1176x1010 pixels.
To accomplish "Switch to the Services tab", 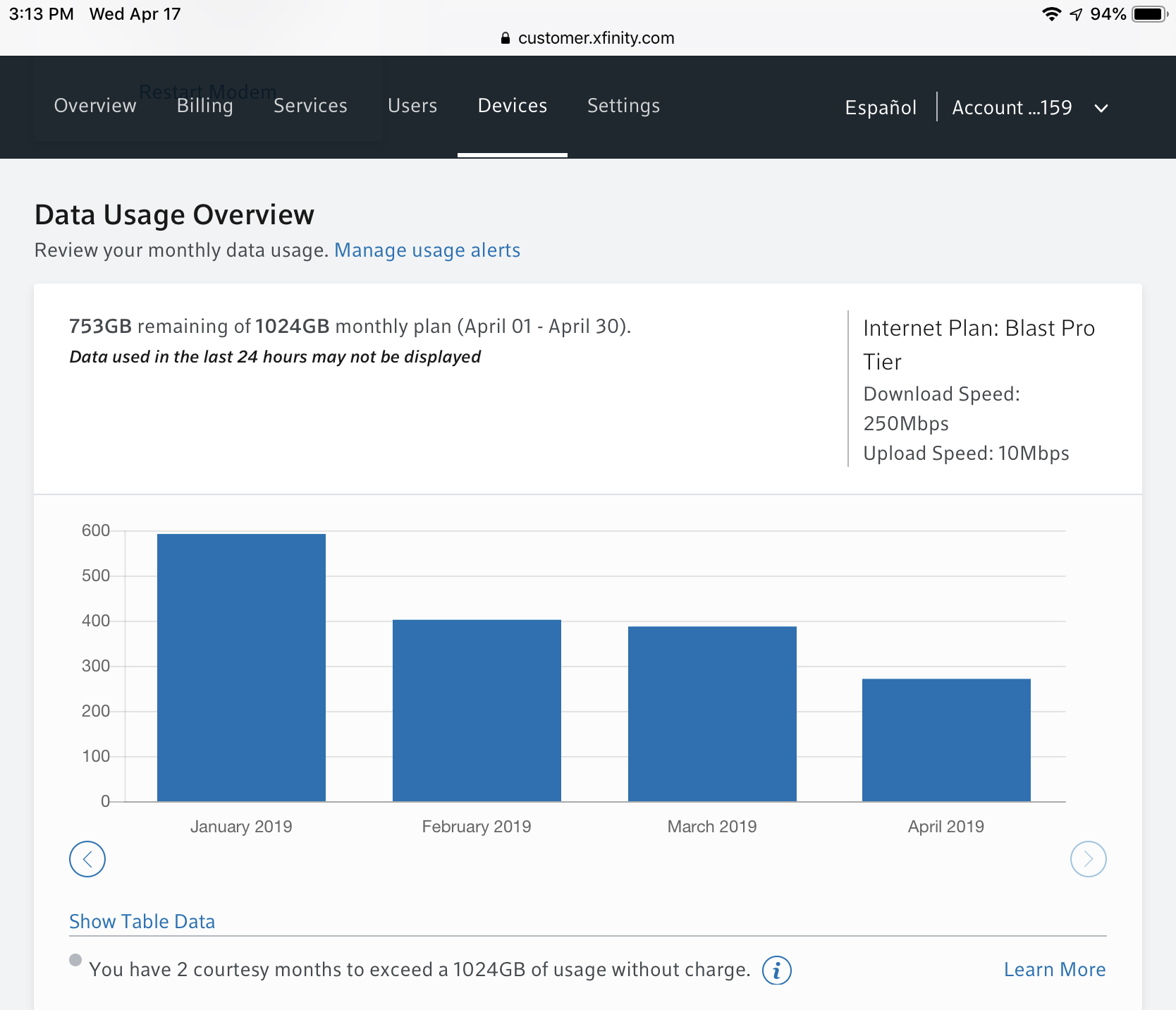I will [x=310, y=106].
